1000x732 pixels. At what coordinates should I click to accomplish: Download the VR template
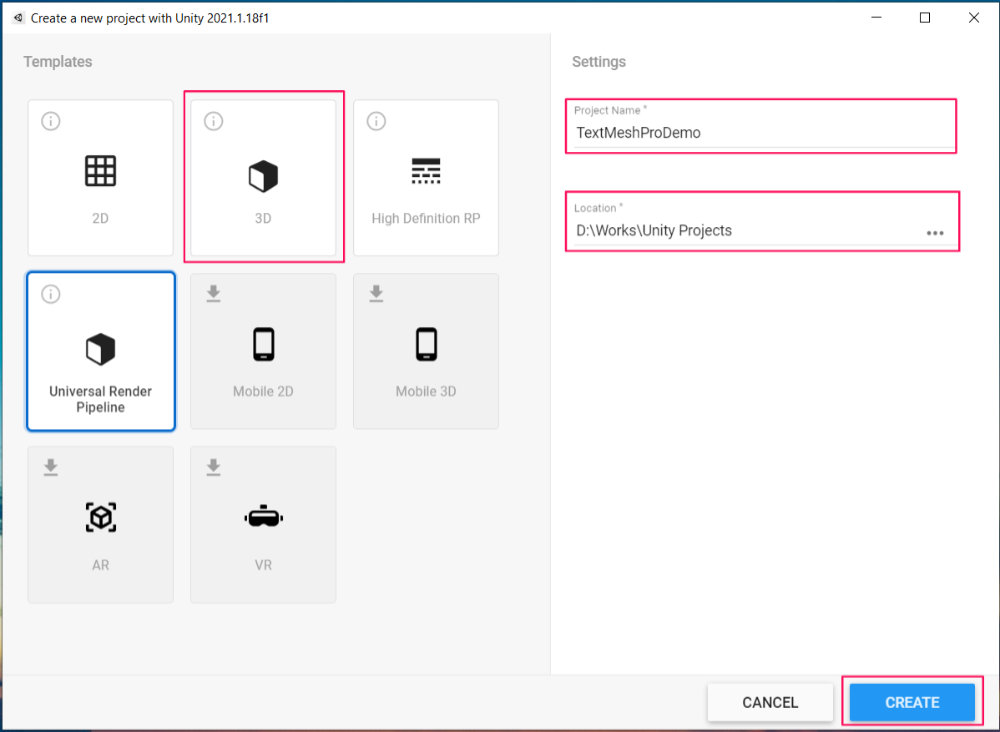pyautogui.click(x=214, y=467)
